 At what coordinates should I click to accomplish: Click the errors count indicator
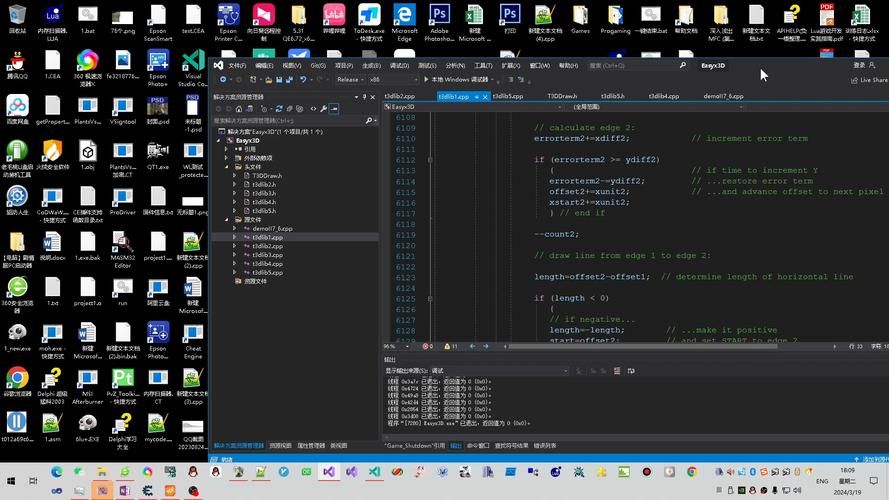point(427,346)
